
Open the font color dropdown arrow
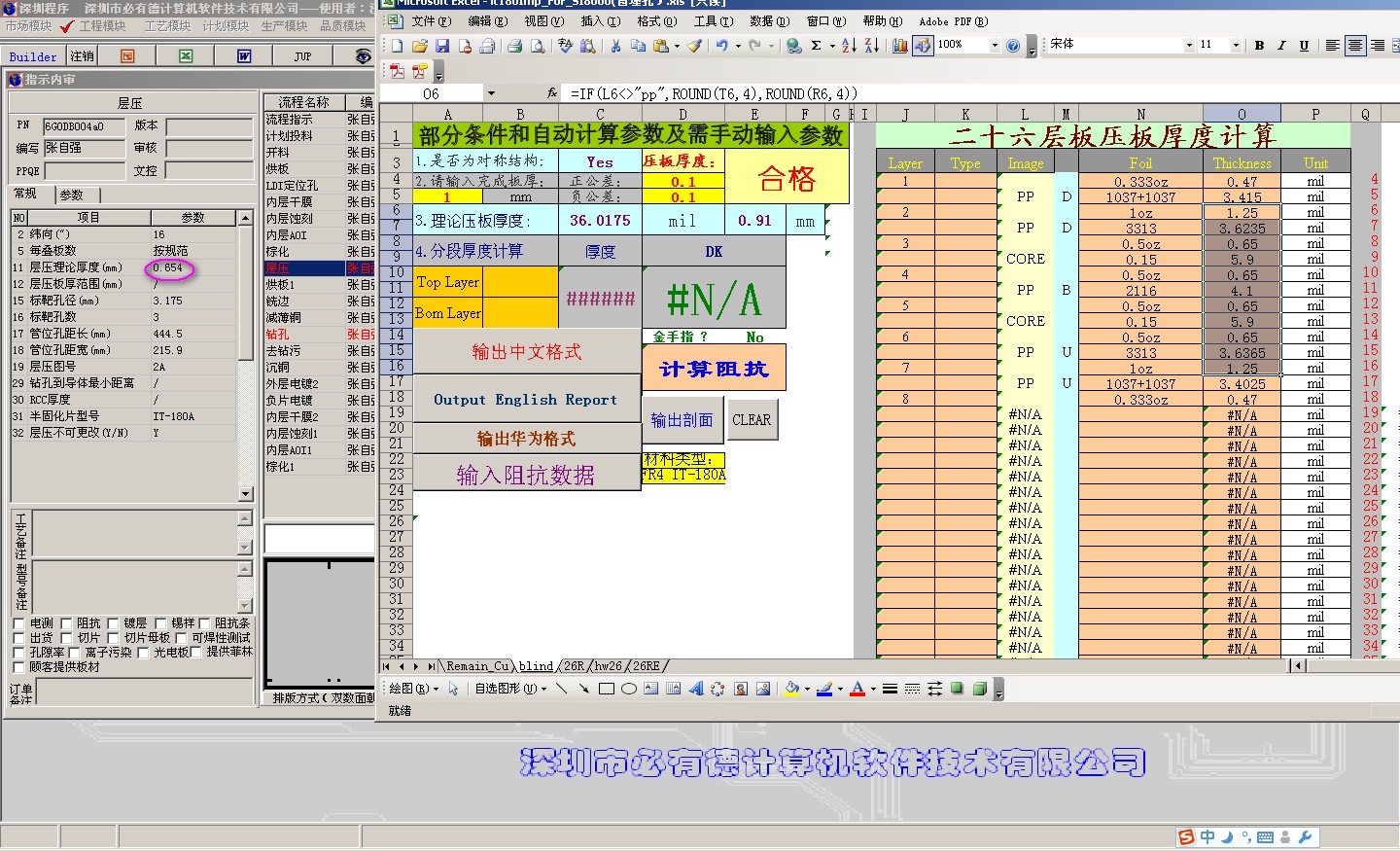point(872,689)
